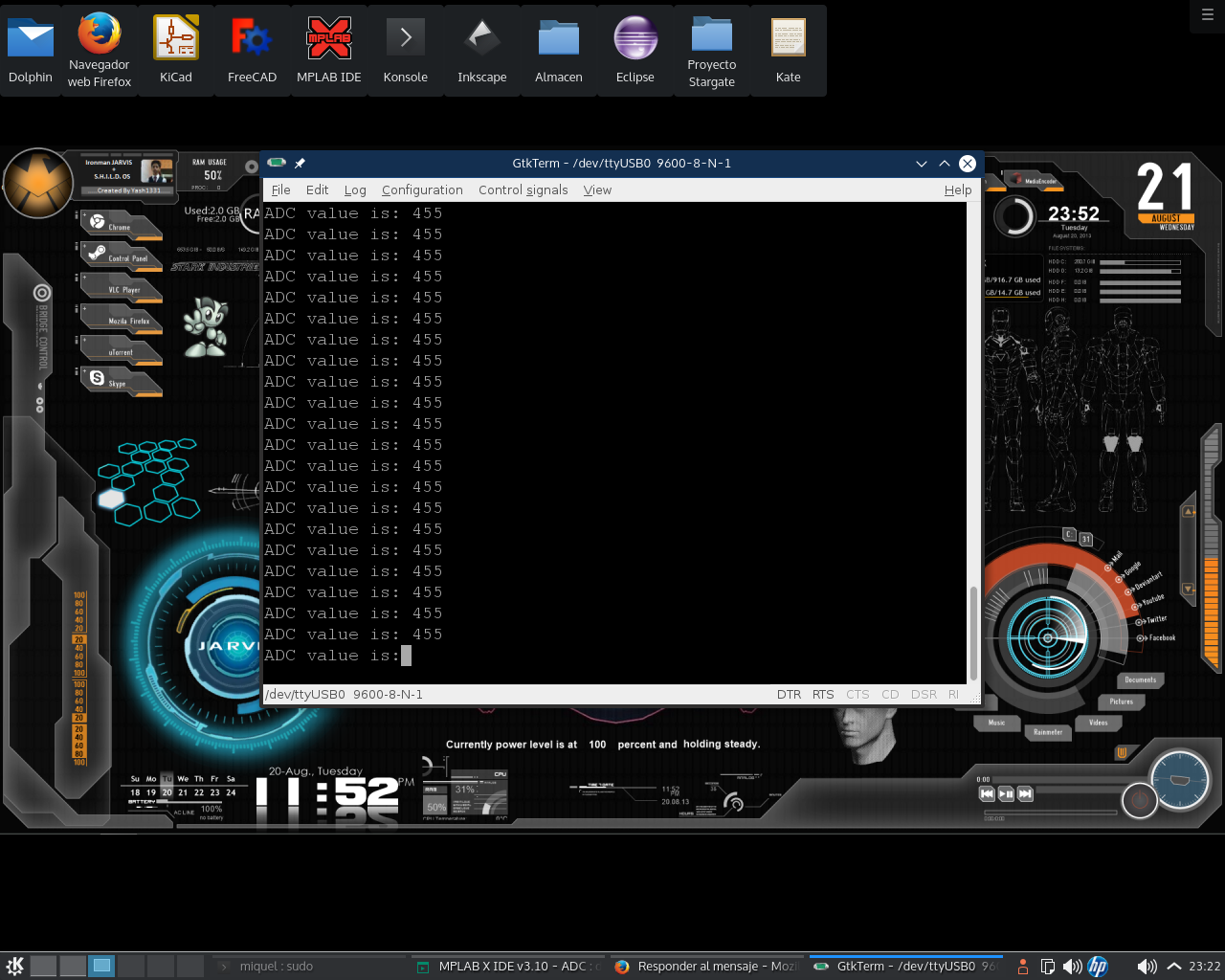The height and width of the screenshot is (980, 1225).
Task: Open the Inkscape desktop icon
Action: click(482, 50)
